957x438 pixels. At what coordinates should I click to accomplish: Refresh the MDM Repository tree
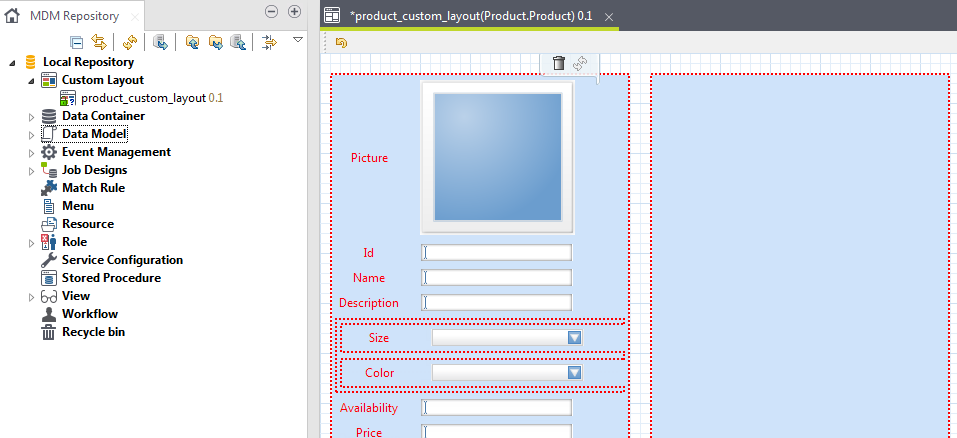pyautogui.click(x=130, y=41)
